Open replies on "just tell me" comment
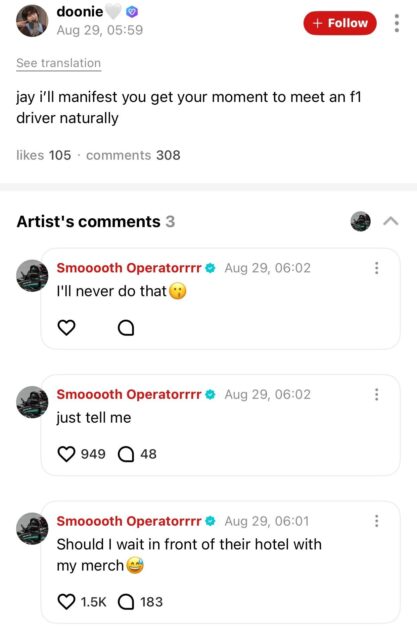 [x=126, y=454]
